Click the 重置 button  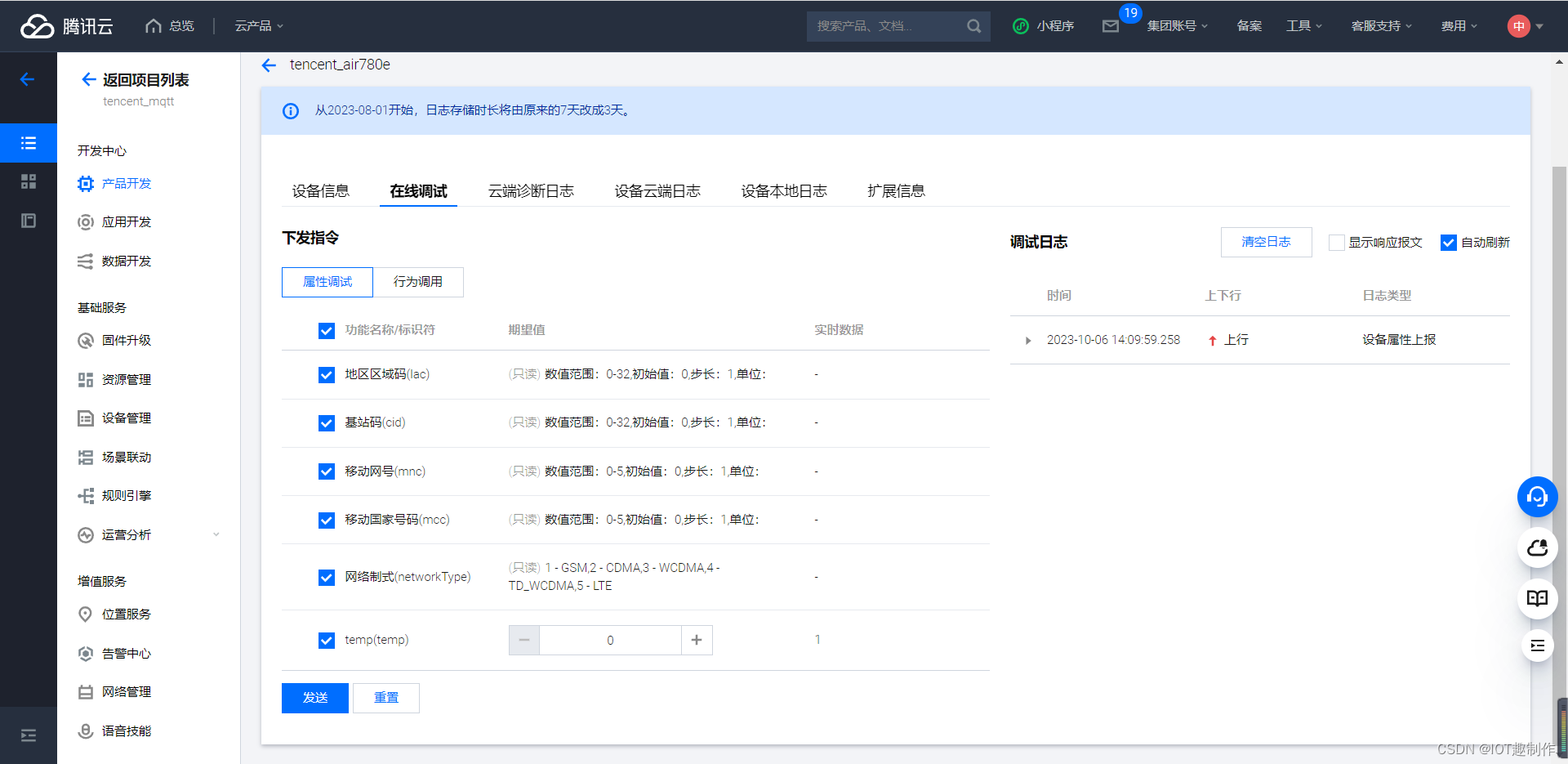click(386, 698)
